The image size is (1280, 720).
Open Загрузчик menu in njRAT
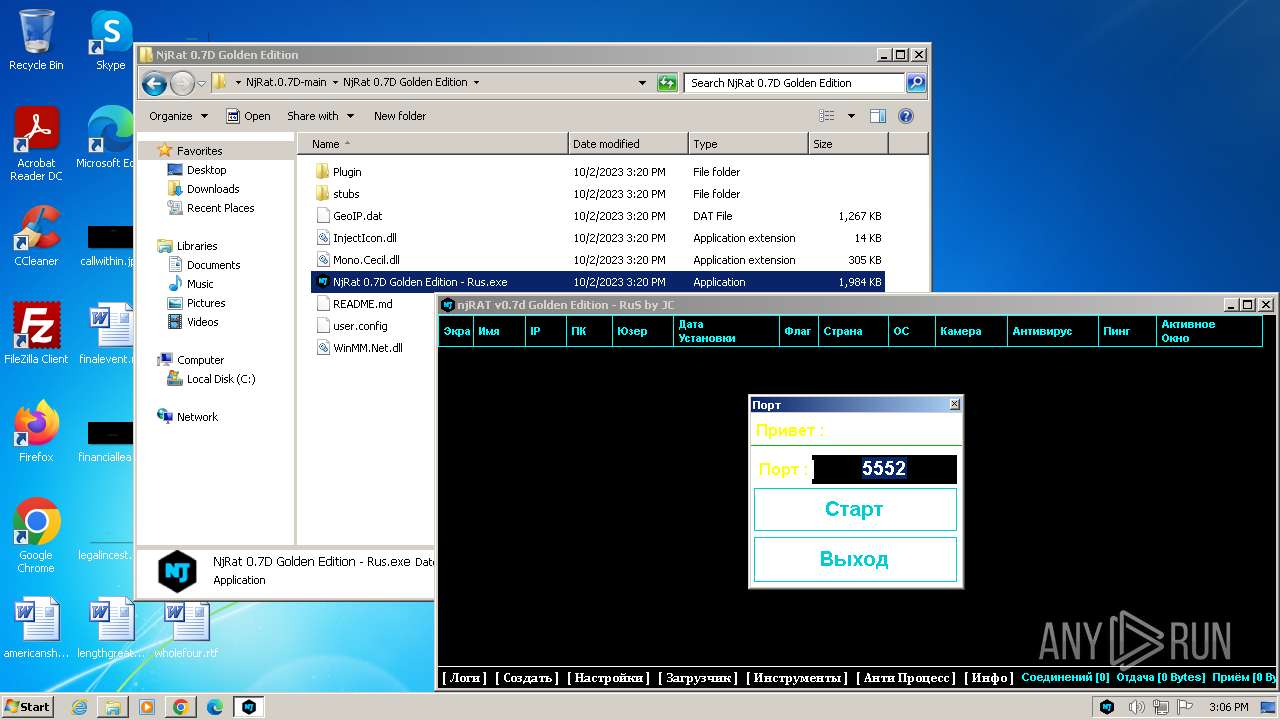(x=698, y=678)
